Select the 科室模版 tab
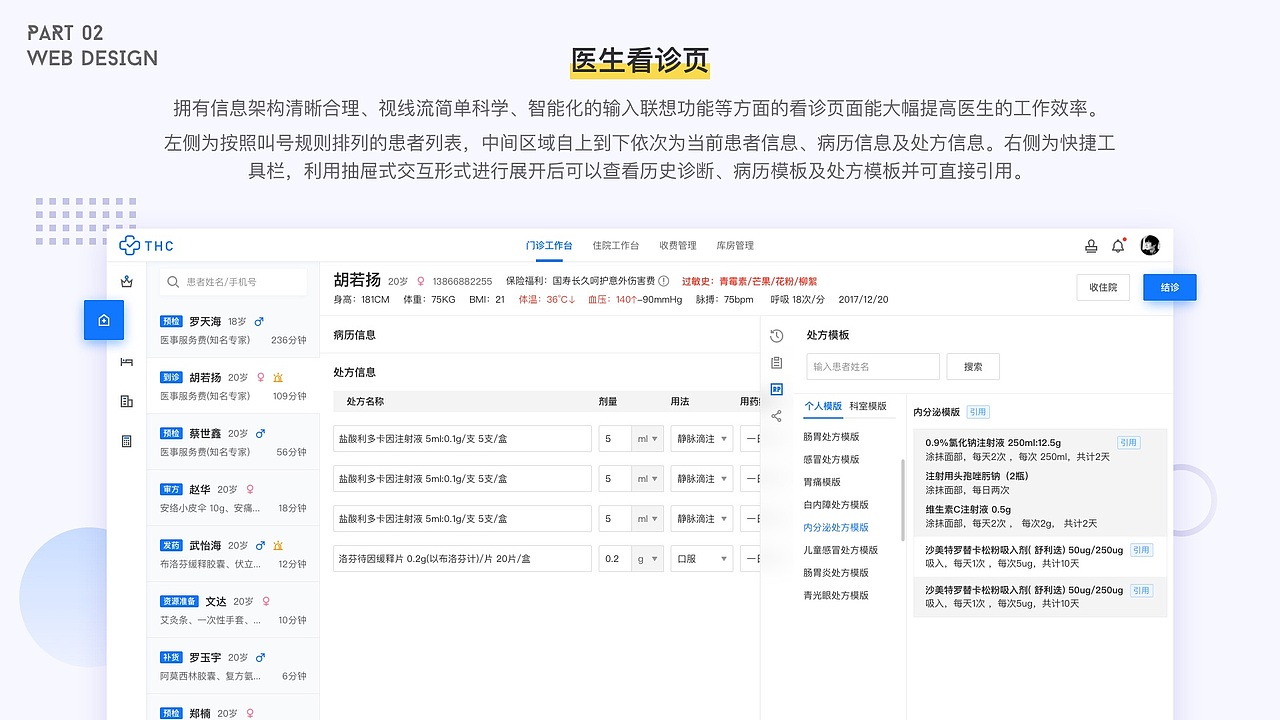The height and width of the screenshot is (720, 1280). [868, 407]
